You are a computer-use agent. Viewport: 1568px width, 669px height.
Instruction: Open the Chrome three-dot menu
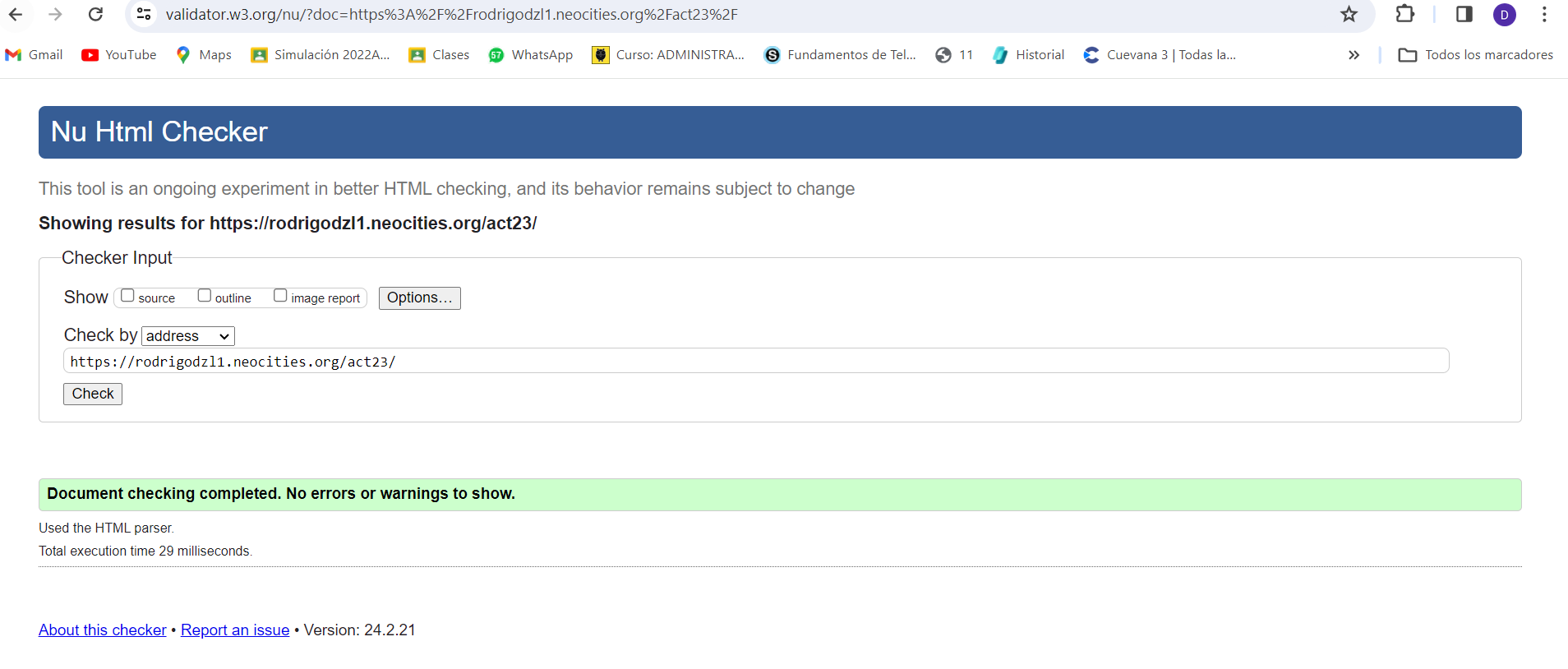click(x=1544, y=14)
